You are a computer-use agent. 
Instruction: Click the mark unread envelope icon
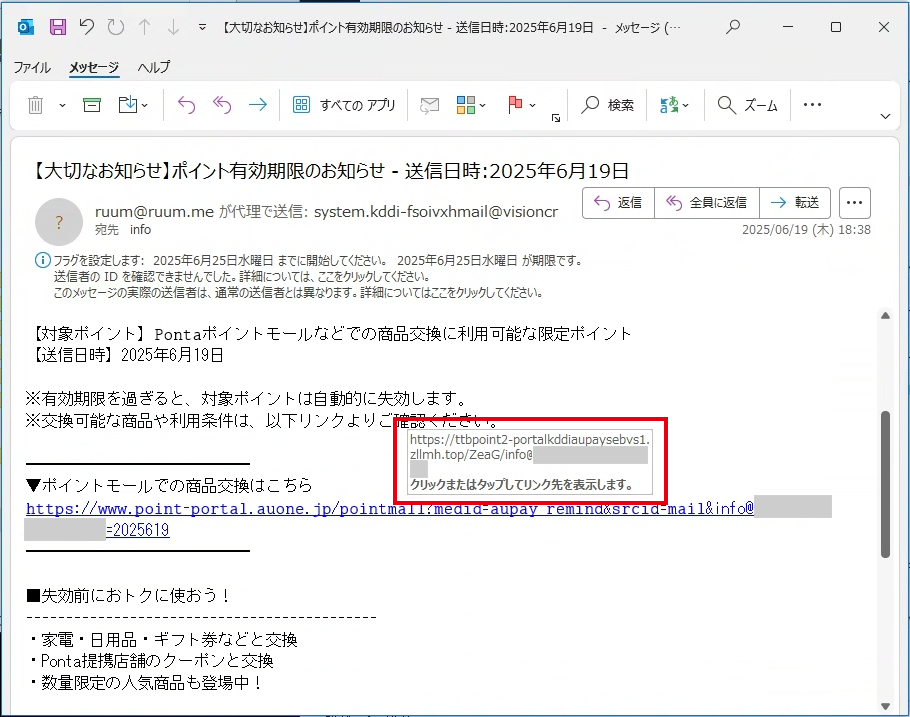429,105
